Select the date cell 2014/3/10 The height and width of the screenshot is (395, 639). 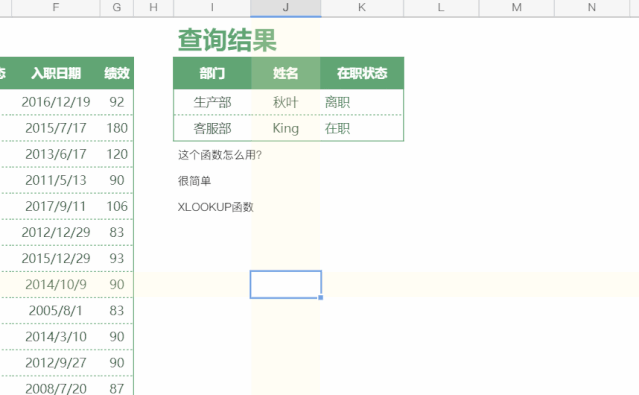coord(56,337)
